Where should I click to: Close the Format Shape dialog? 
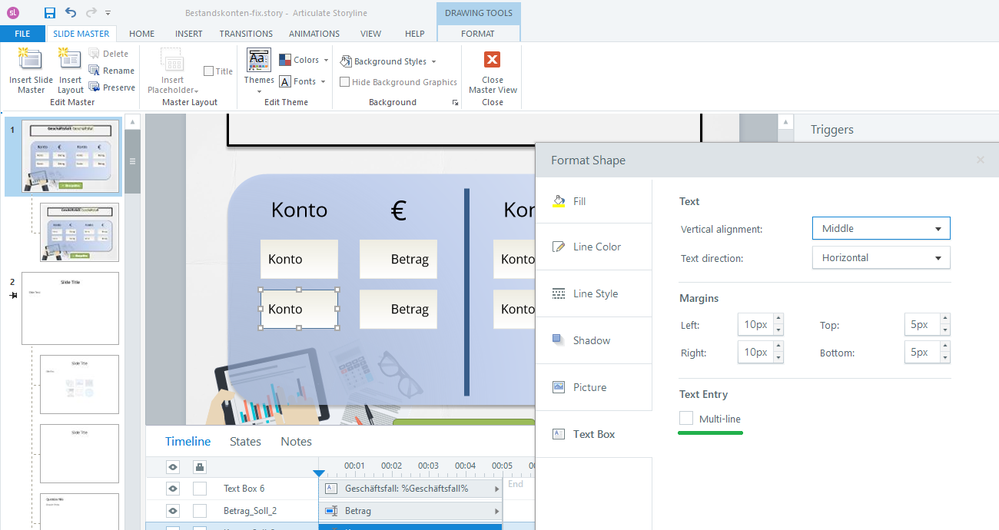tap(981, 160)
